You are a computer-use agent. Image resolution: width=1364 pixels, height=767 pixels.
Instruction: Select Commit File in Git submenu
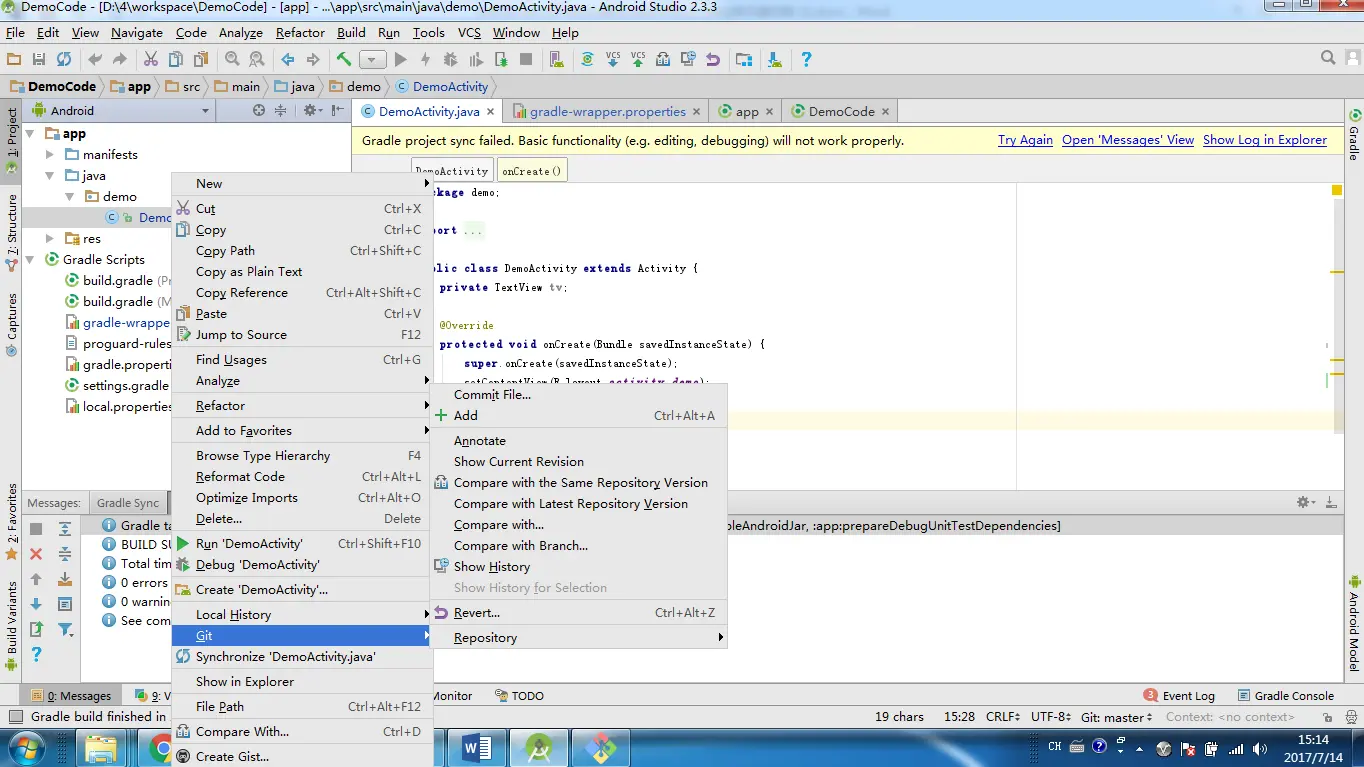(578, 395)
